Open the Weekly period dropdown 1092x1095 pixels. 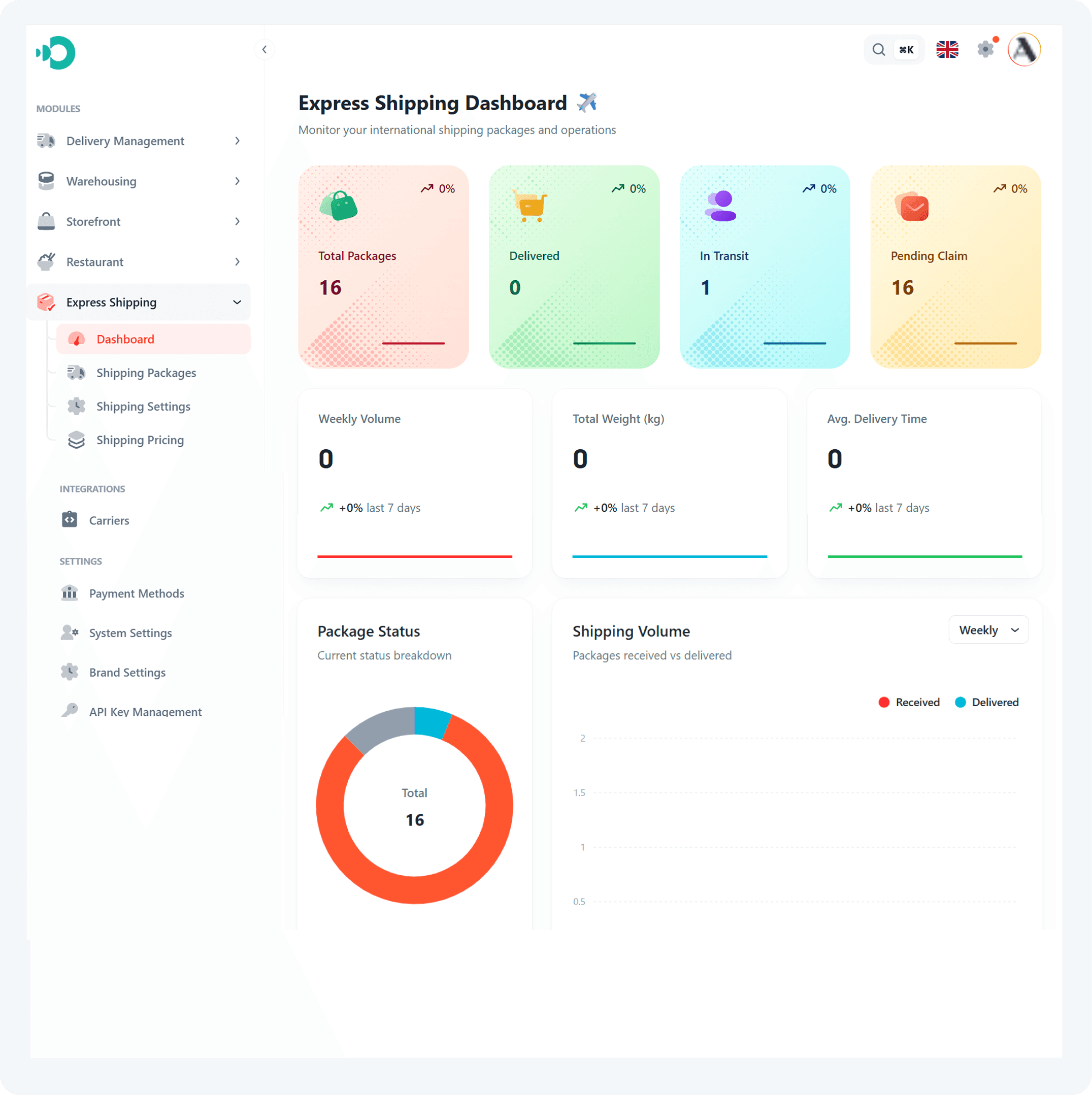(x=988, y=629)
